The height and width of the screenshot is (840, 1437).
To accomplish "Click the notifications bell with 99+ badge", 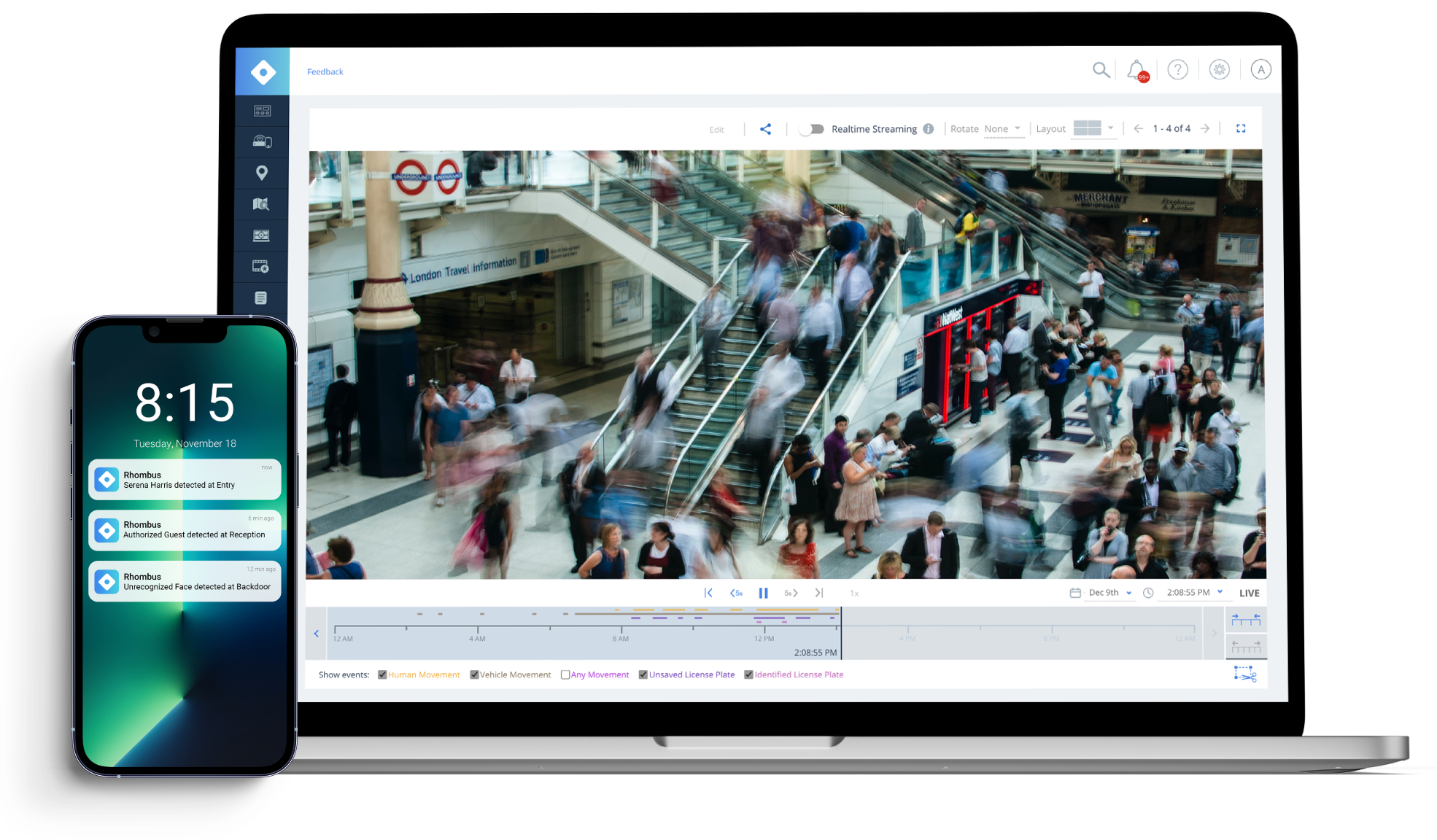I will point(1136,69).
